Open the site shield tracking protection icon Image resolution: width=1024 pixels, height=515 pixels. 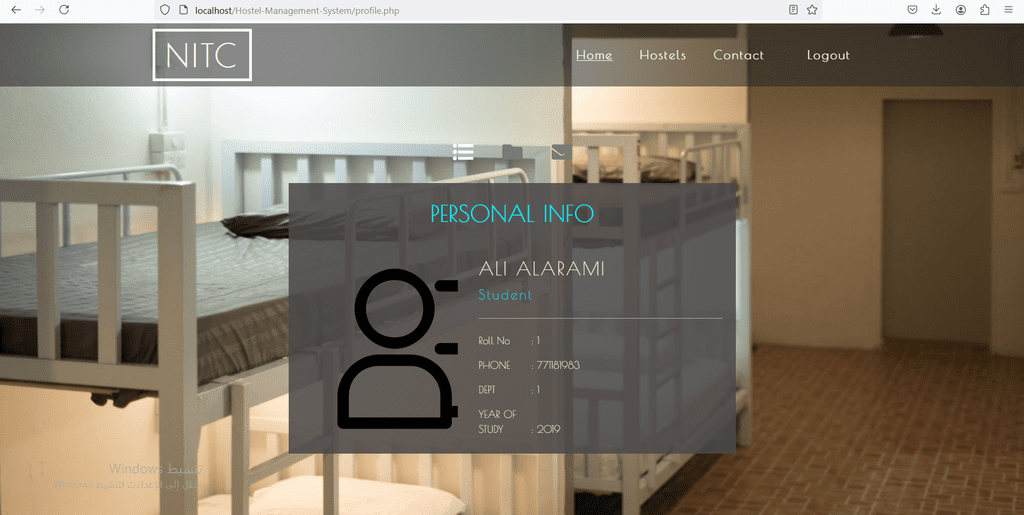[165, 10]
